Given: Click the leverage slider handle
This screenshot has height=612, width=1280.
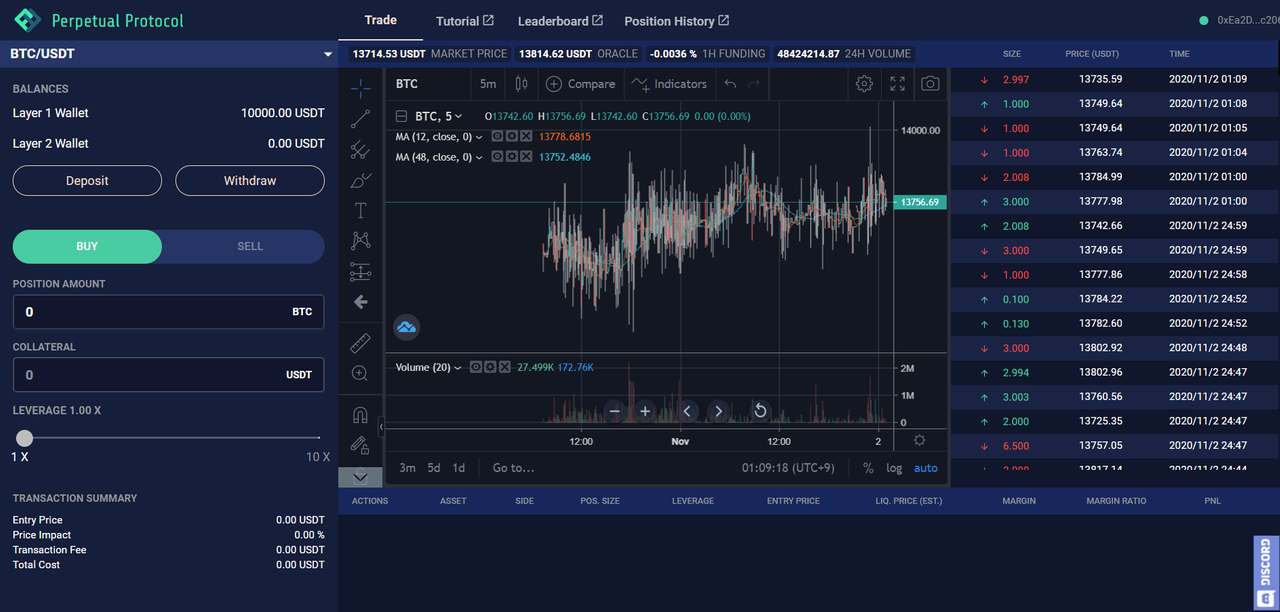Looking at the screenshot, I should [24, 438].
